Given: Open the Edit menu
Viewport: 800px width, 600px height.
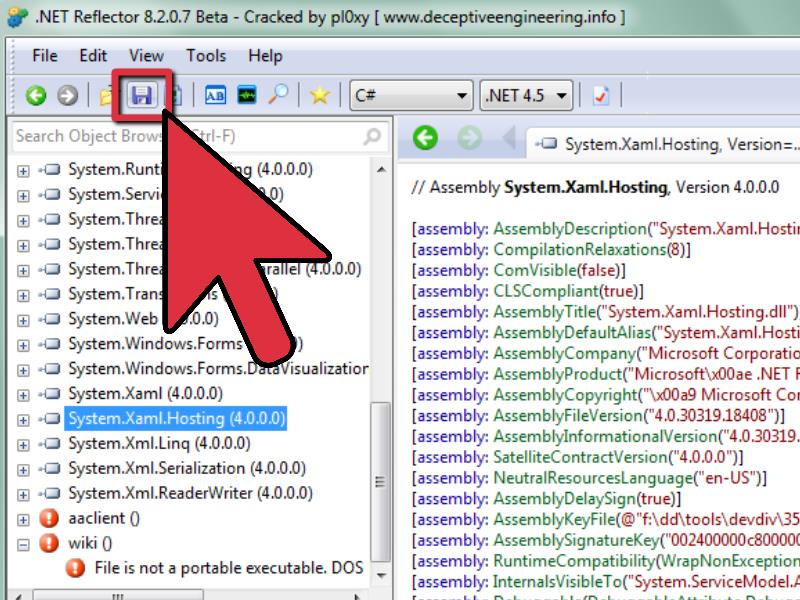Looking at the screenshot, I should (x=93, y=55).
